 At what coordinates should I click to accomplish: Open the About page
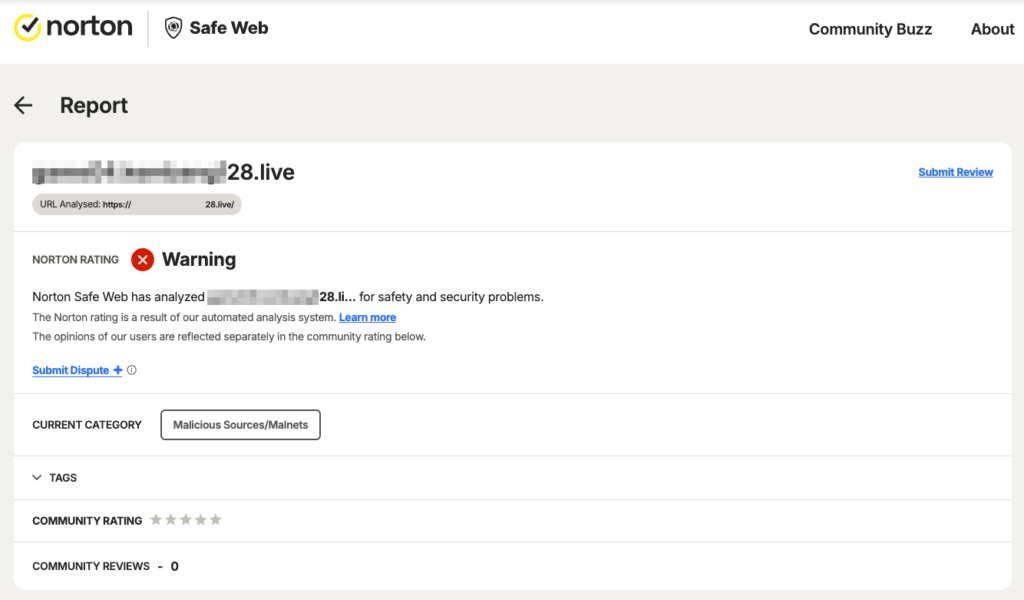tap(991, 29)
